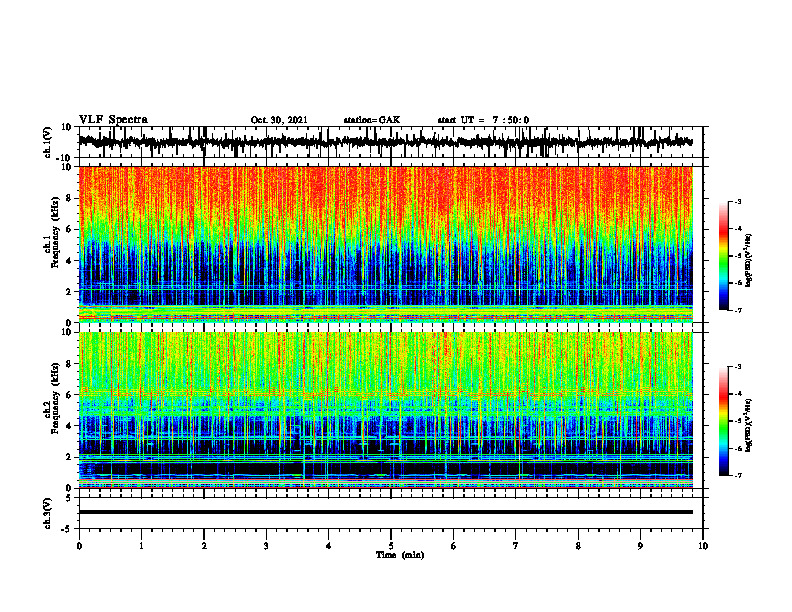Click the 'ch.3(V)' axis label

pyautogui.click(x=48, y=513)
